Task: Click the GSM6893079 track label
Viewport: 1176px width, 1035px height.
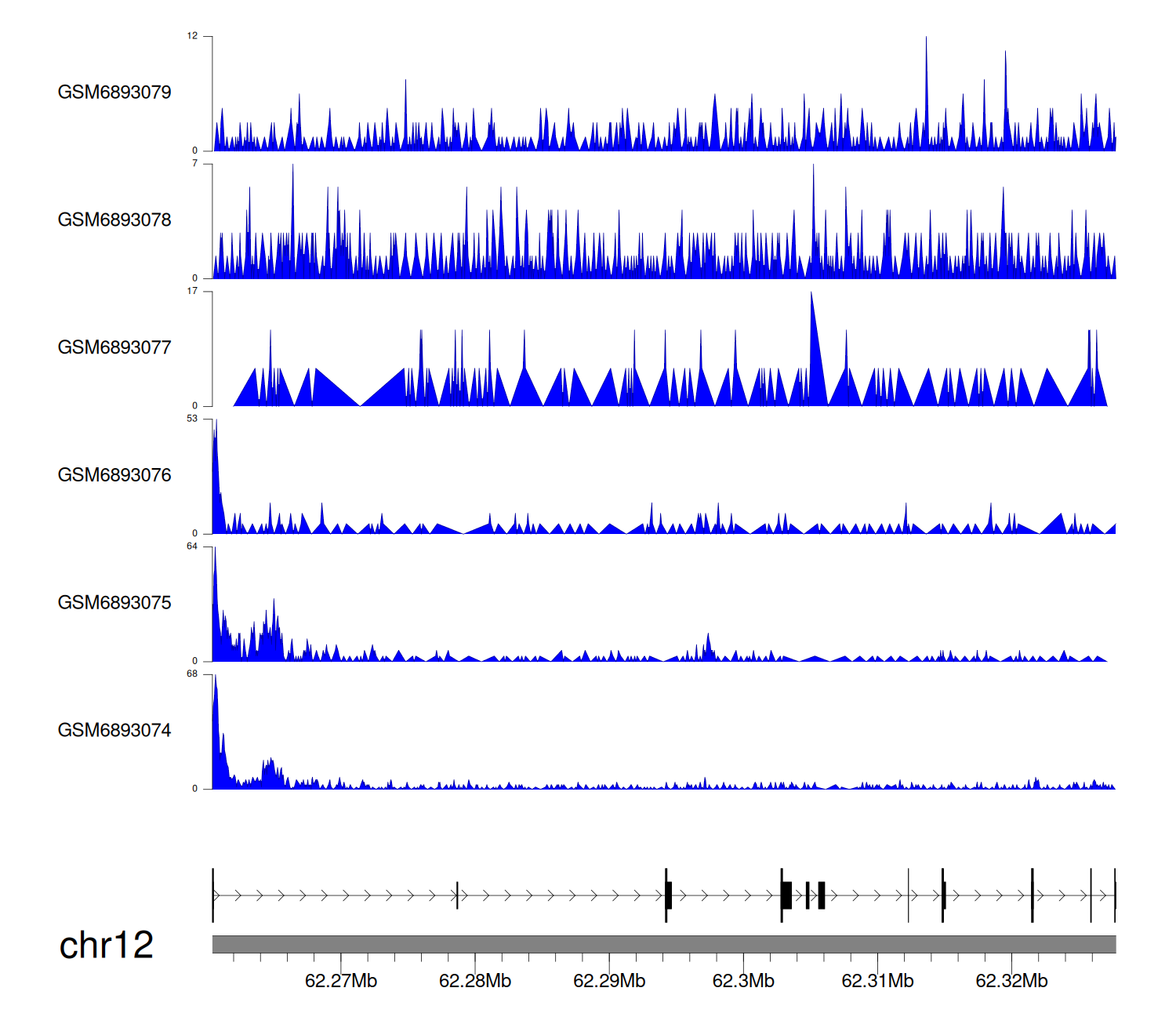Action: tap(114, 93)
